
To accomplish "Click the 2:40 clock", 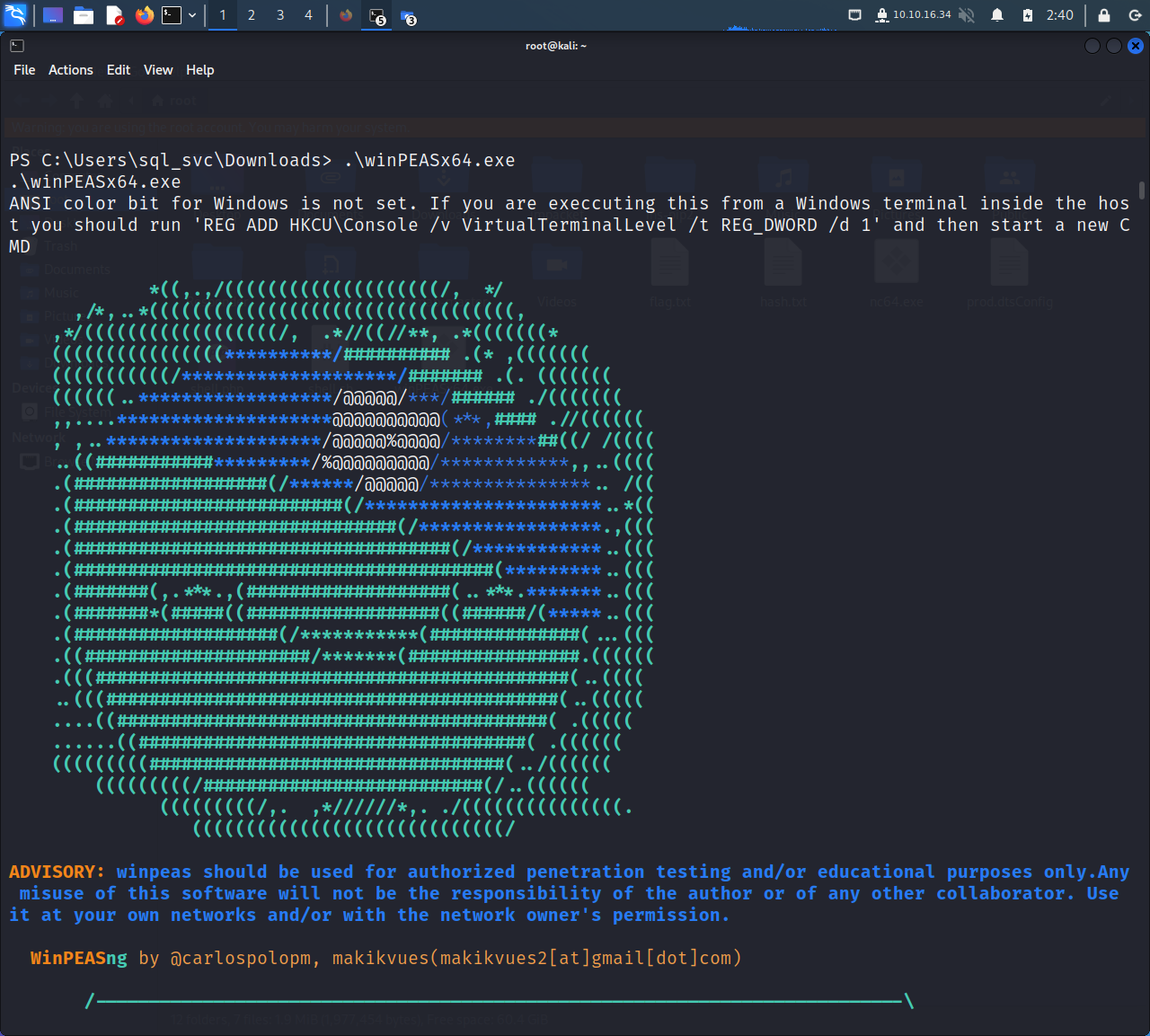I will [x=1060, y=15].
